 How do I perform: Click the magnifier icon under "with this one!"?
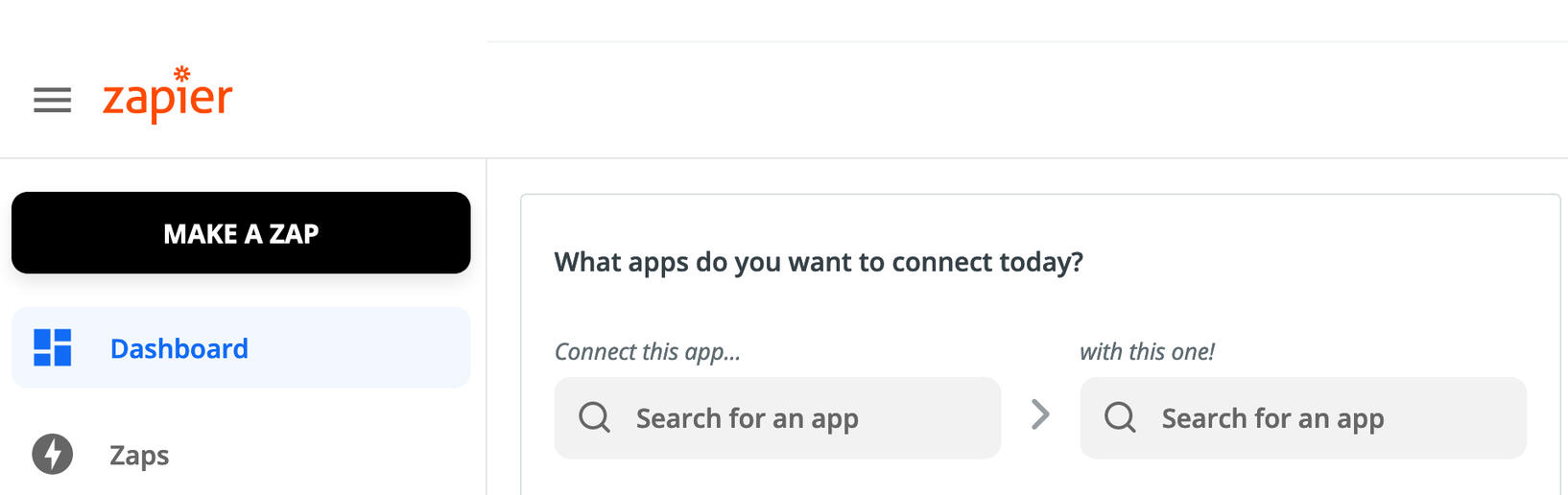(x=1119, y=417)
